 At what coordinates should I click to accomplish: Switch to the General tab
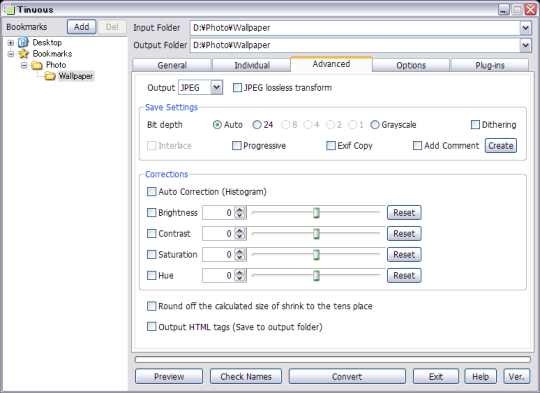(x=172, y=65)
